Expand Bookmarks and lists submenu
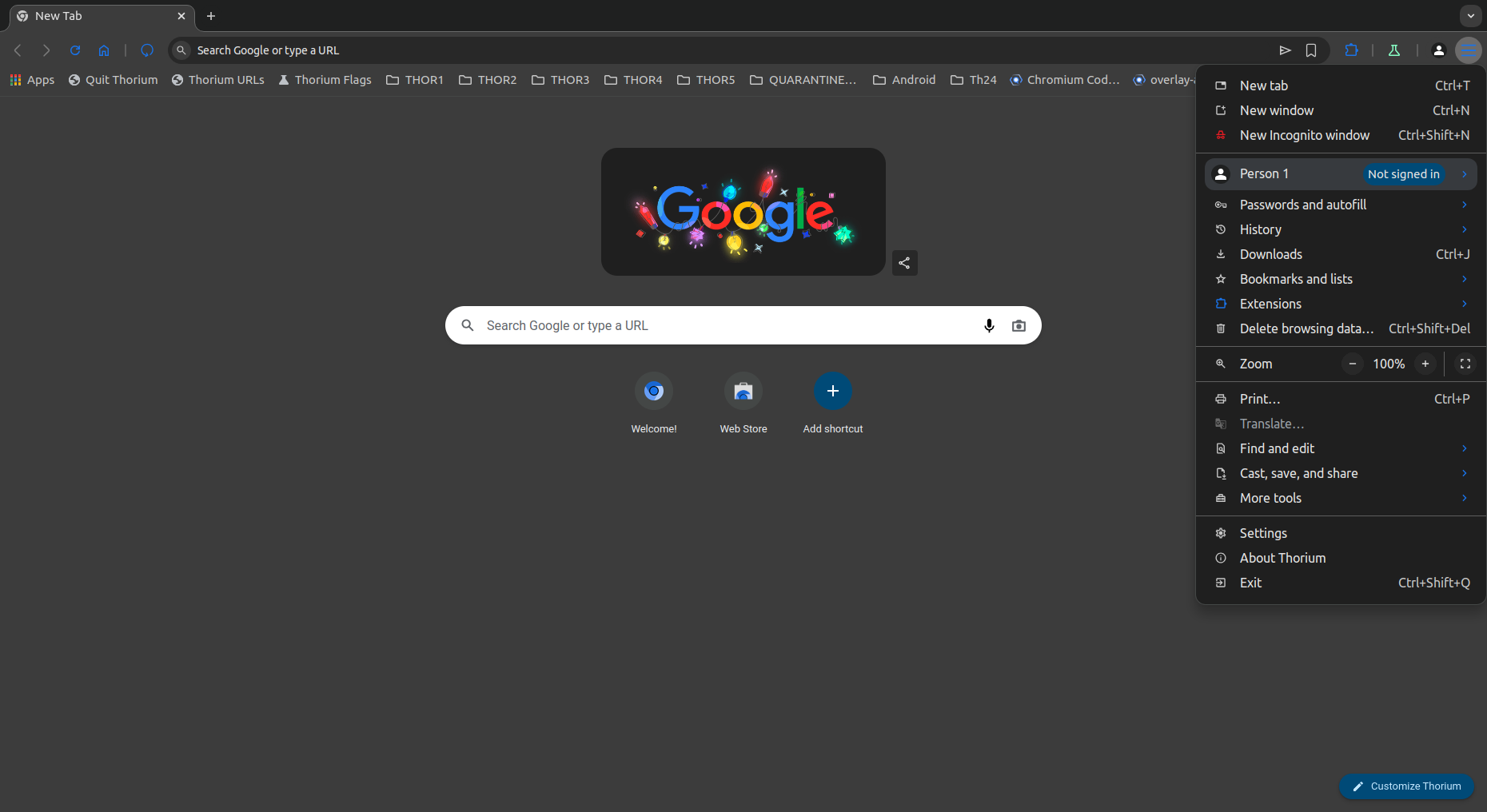 (1341, 279)
